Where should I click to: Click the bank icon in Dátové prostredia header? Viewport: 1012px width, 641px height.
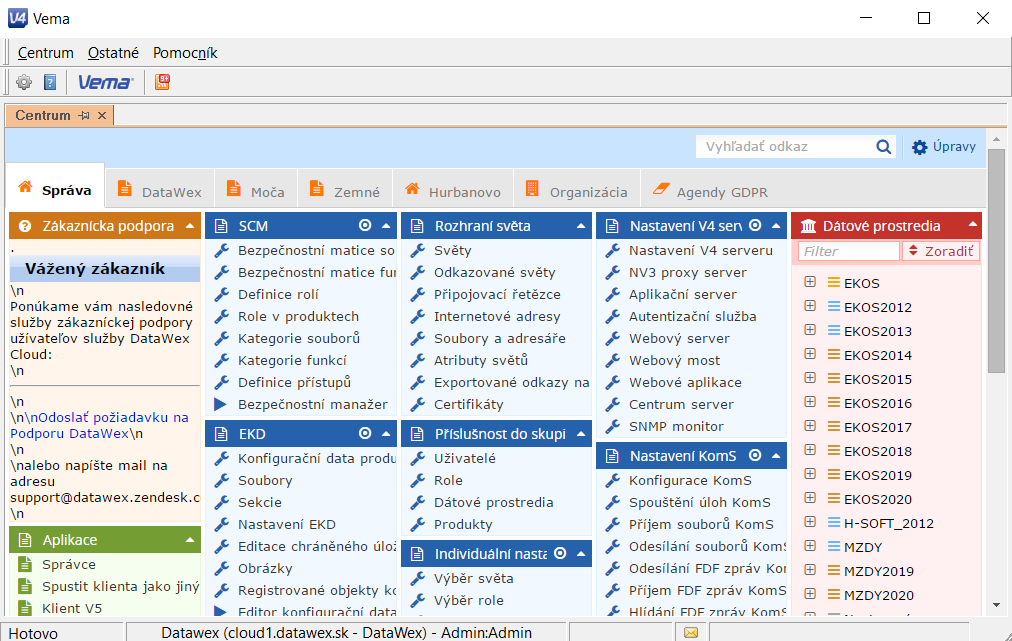tap(808, 226)
